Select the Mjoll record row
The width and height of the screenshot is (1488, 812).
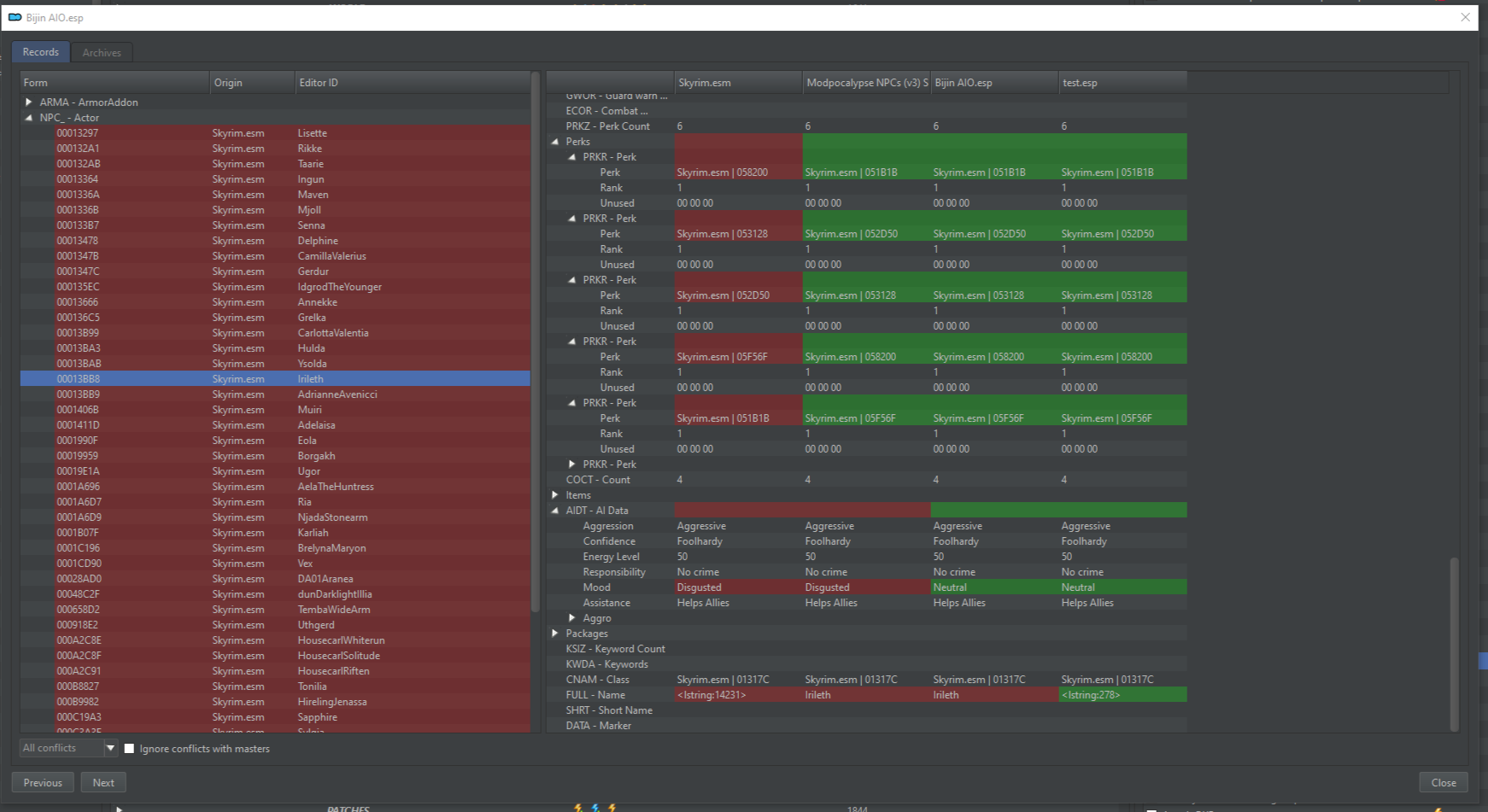tap(275, 210)
